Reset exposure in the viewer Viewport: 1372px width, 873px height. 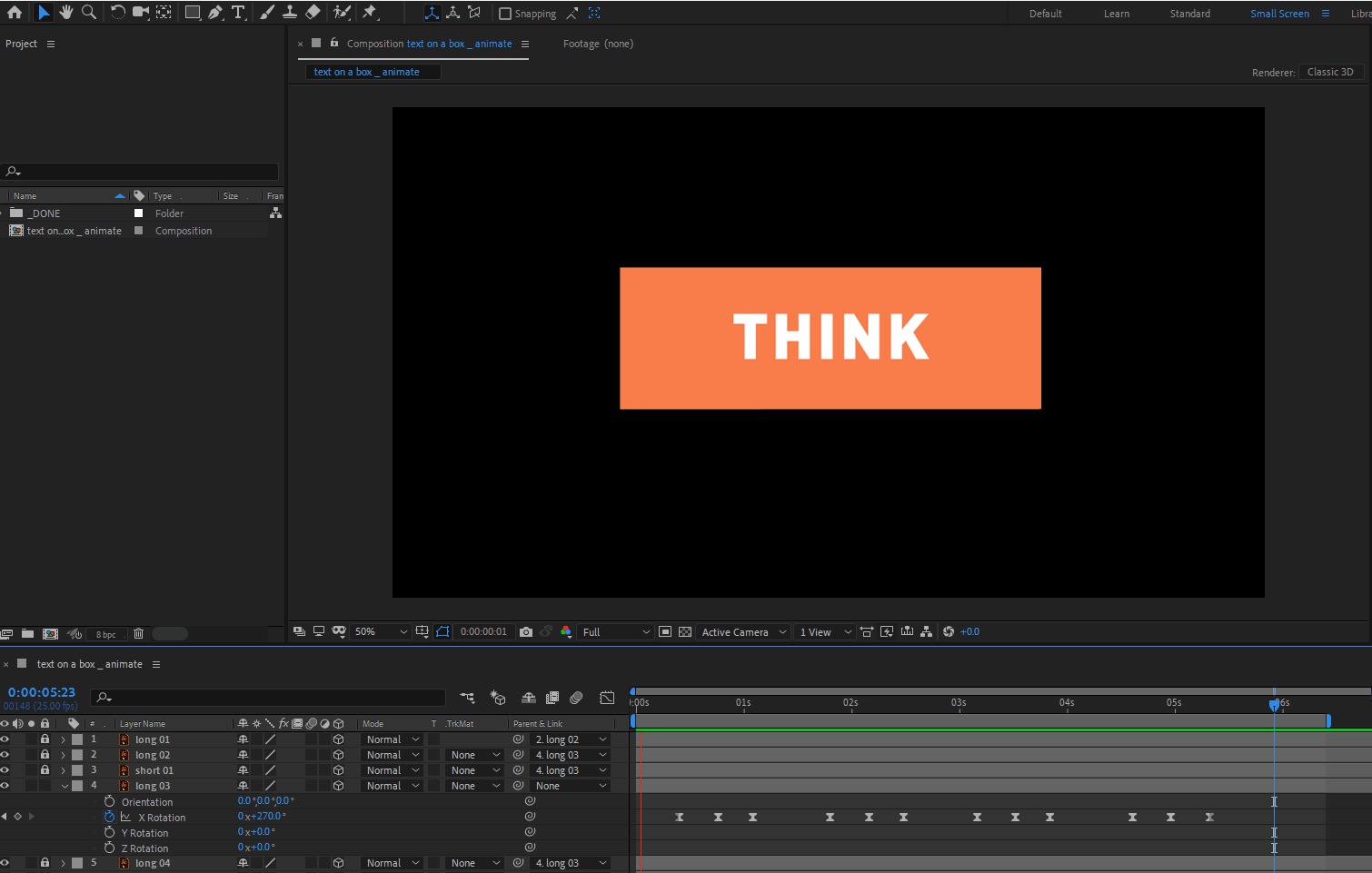(x=949, y=632)
